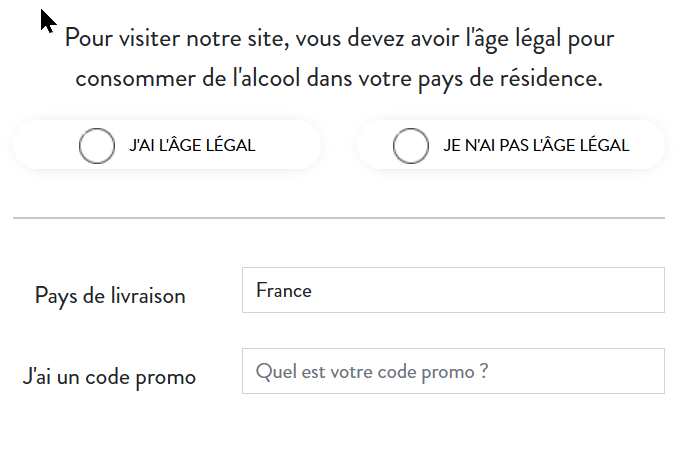Viewport: 693px width, 459px height.
Task: Click the Pays de livraison label
Action: pos(110,296)
